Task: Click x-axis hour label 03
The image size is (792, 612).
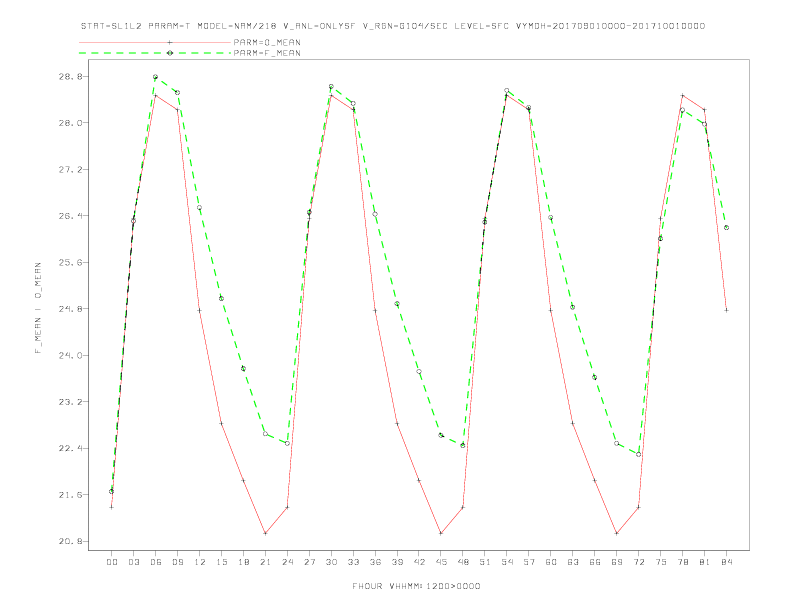Action: pos(133,562)
